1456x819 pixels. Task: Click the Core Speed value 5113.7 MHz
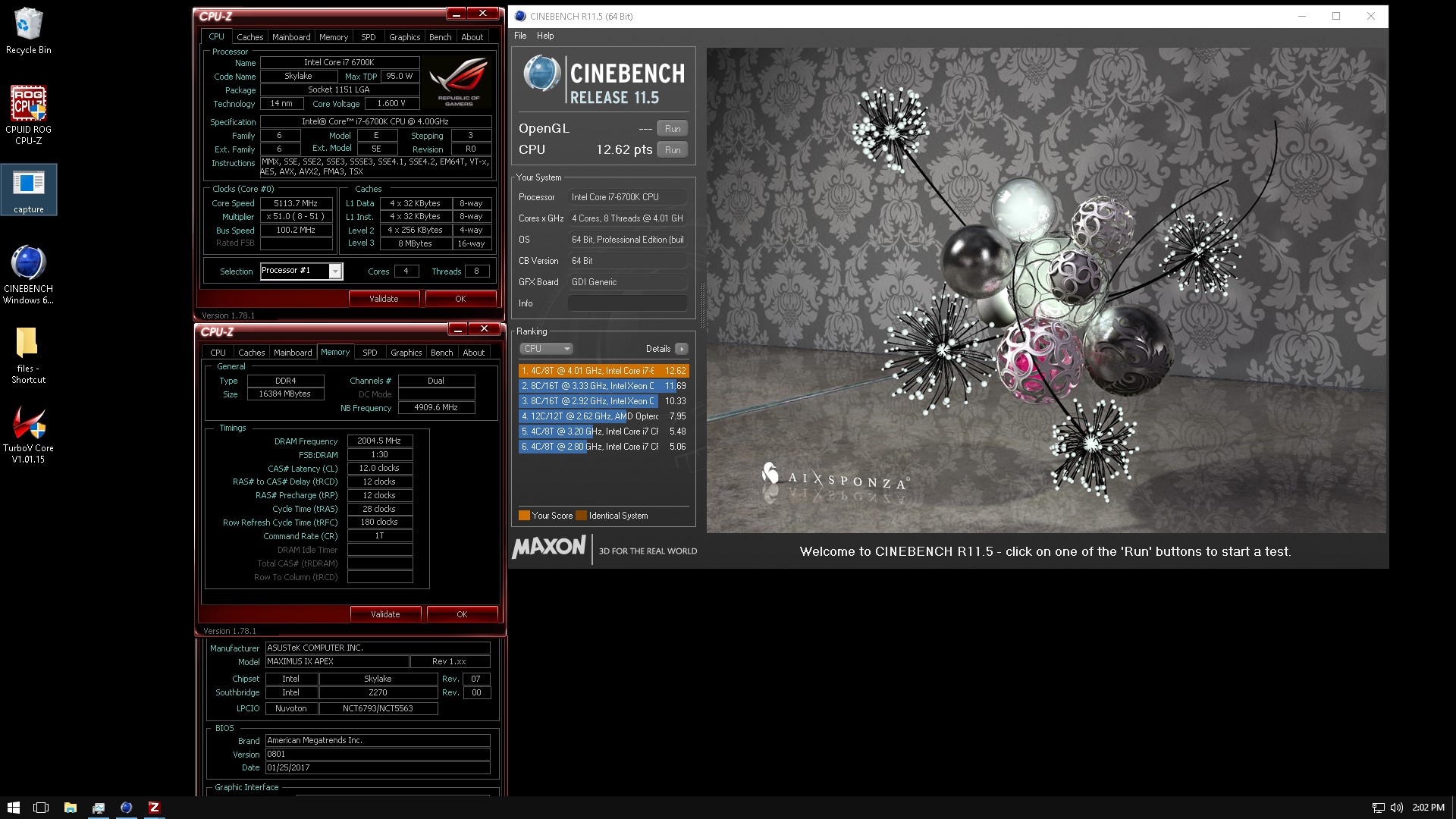[296, 203]
